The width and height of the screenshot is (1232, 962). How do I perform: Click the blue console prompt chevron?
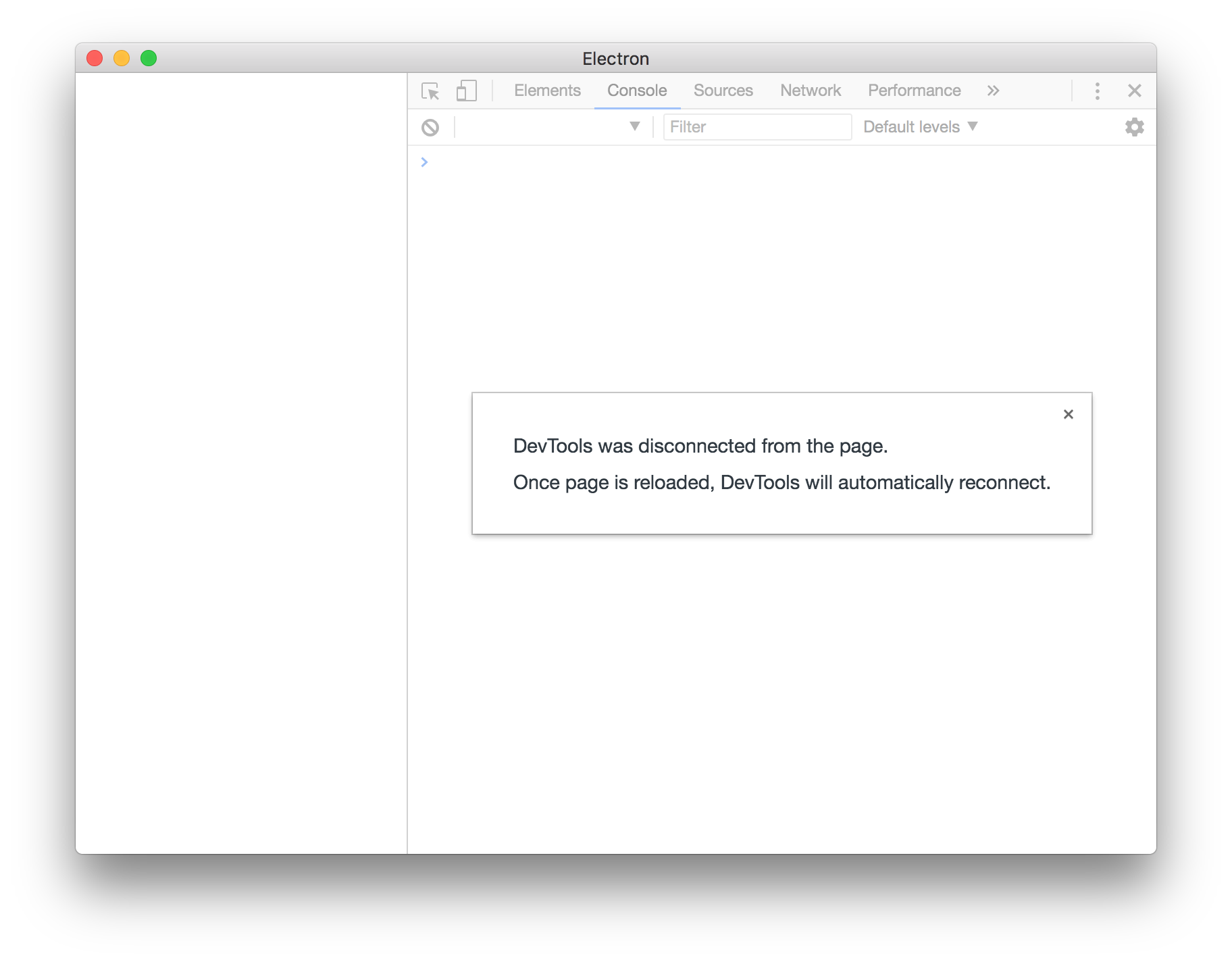point(424,162)
